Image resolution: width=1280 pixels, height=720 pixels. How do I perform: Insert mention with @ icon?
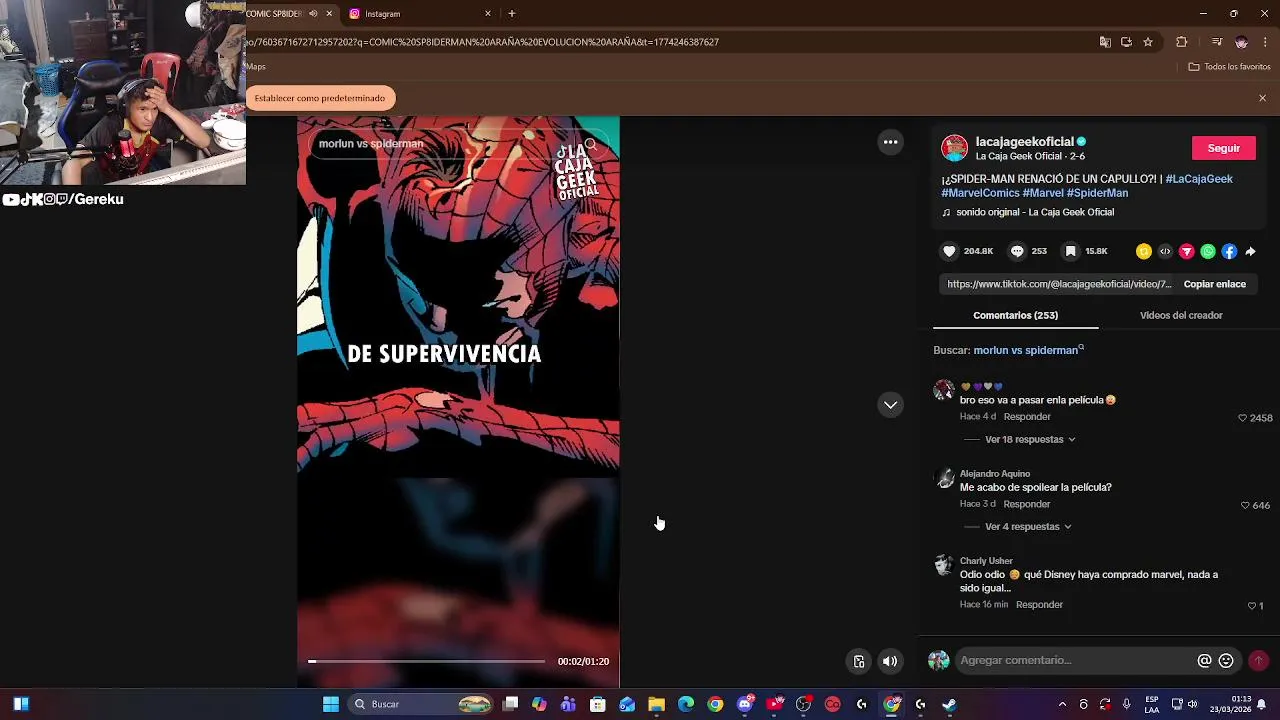1204,661
